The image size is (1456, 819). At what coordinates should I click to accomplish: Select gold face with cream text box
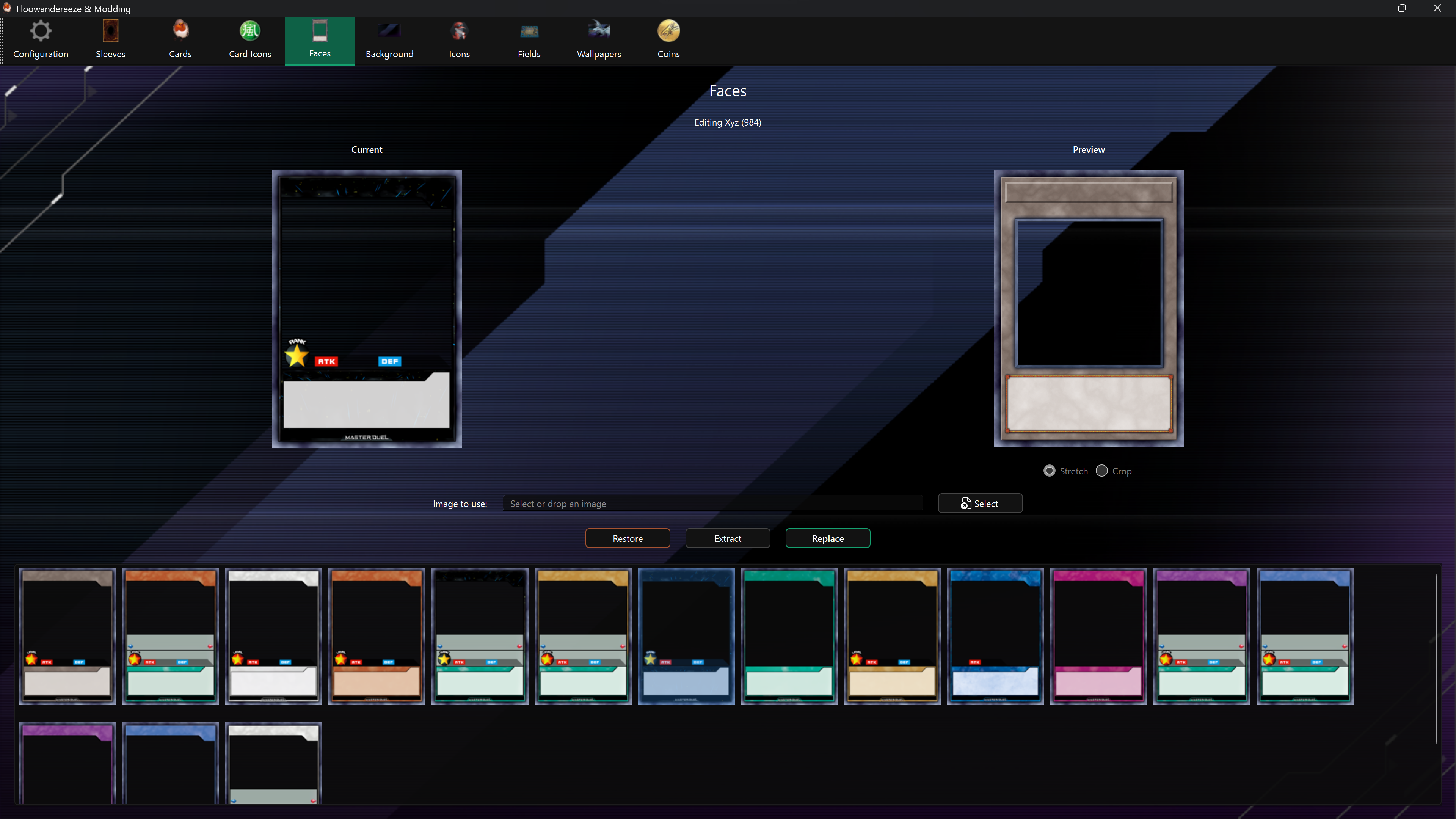pos(893,637)
